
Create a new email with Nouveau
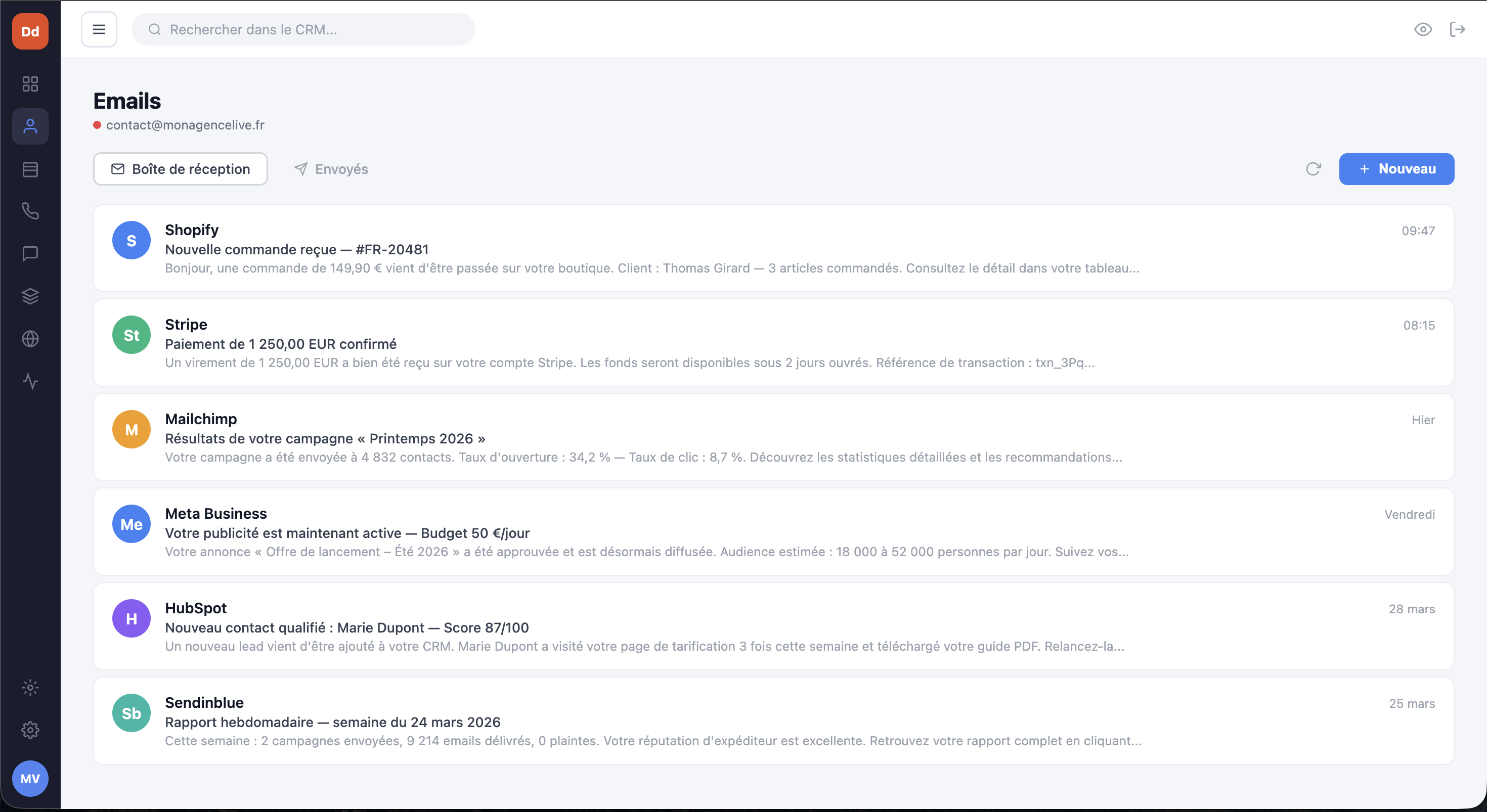pos(1396,169)
